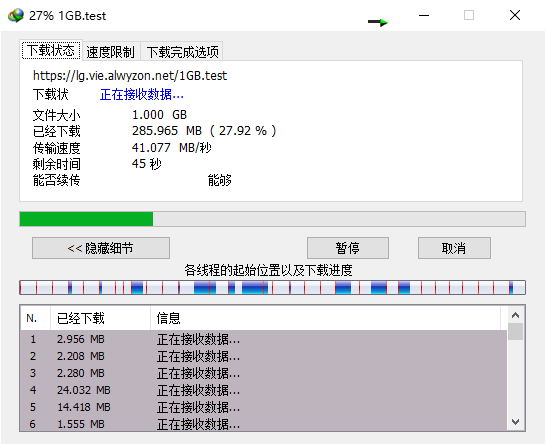Hide details with the 隐藏细节 button
Screen dimensions: 546x445
pyautogui.click(x=101, y=248)
